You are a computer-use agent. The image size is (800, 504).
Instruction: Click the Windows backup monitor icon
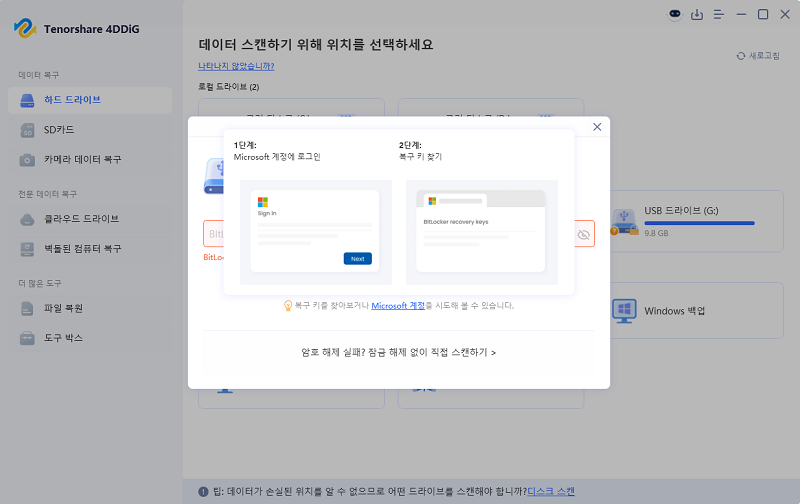click(624, 311)
